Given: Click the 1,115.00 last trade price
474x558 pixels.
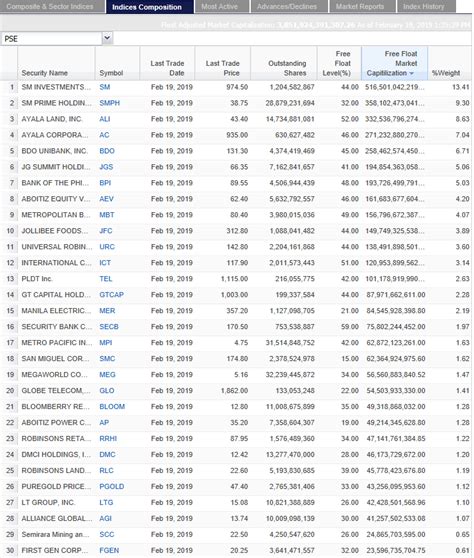Looking at the screenshot, I should pyautogui.click(x=235, y=279).
